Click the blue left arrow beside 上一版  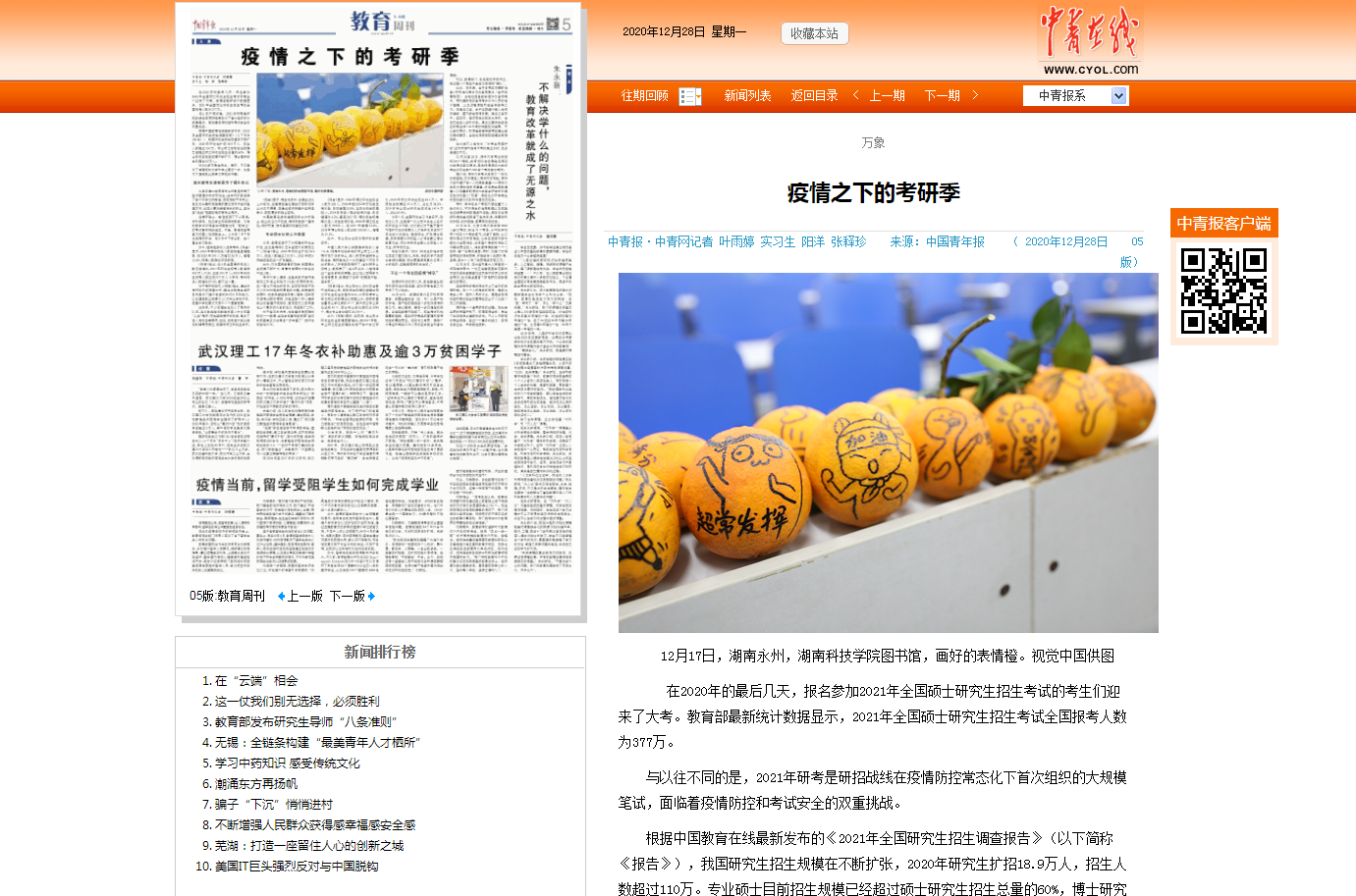pyautogui.click(x=281, y=597)
